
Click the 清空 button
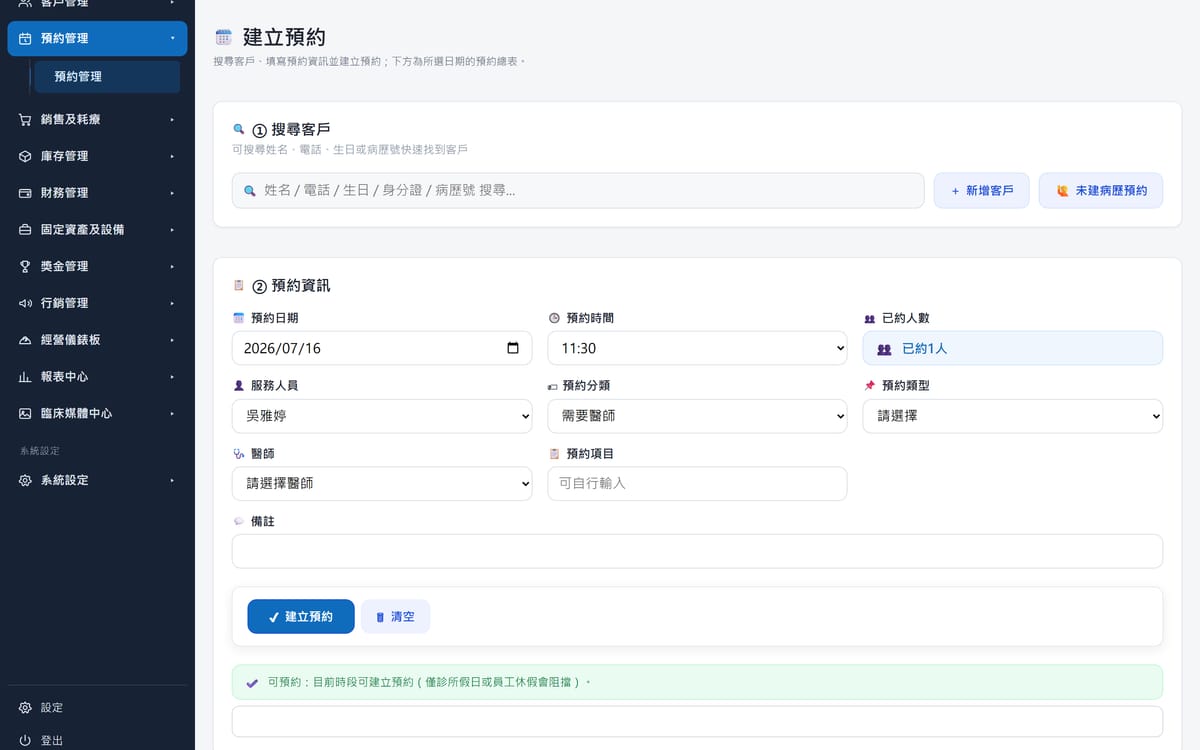tap(395, 617)
